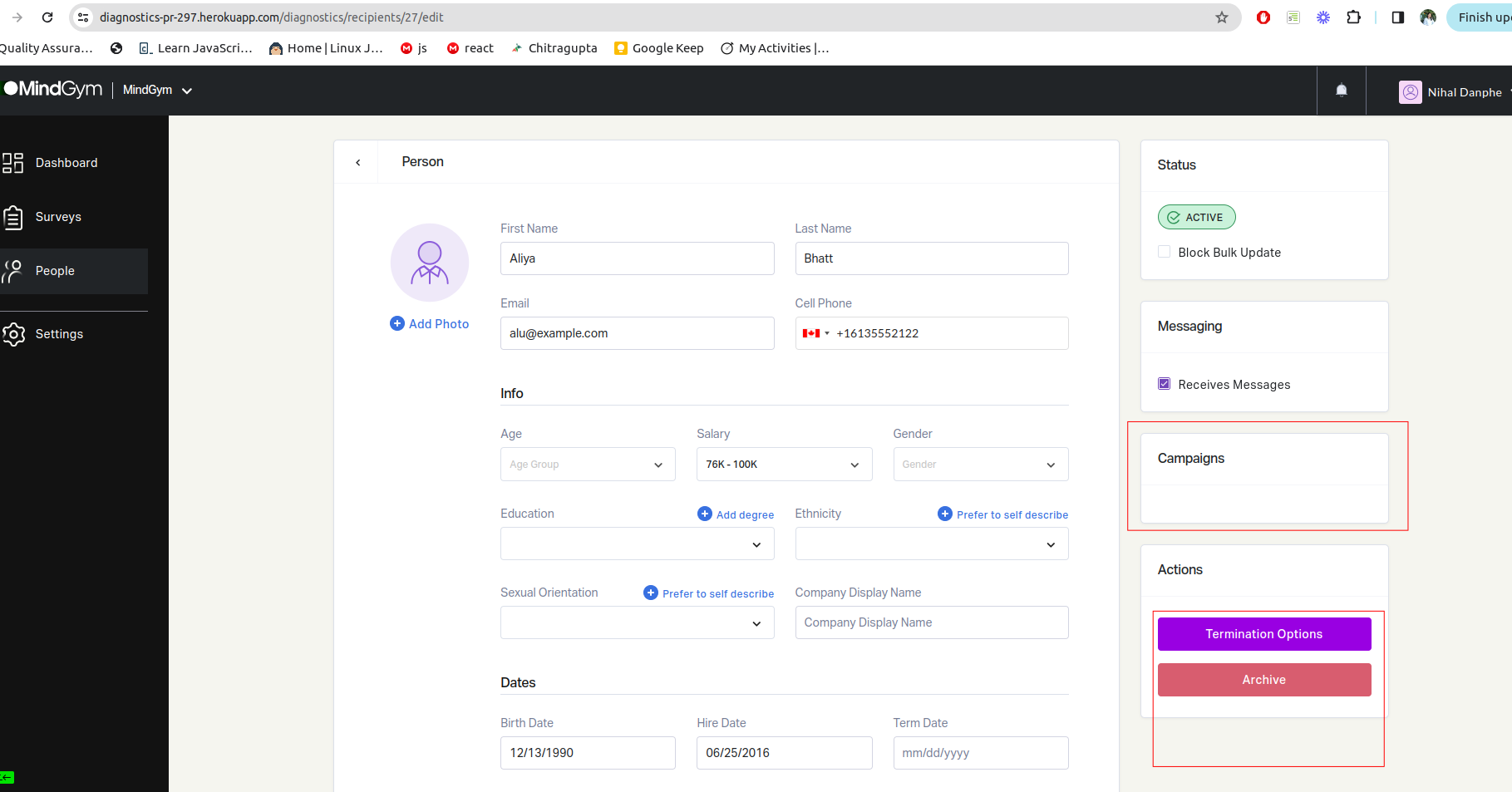Expand the Education dropdown
Viewport: 1512px width, 792px height.
point(637,544)
